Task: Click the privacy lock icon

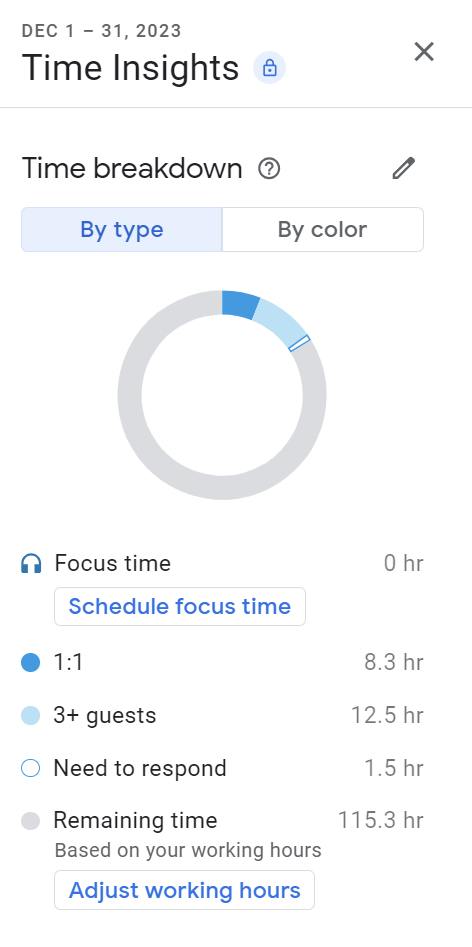Action: click(x=269, y=68)
